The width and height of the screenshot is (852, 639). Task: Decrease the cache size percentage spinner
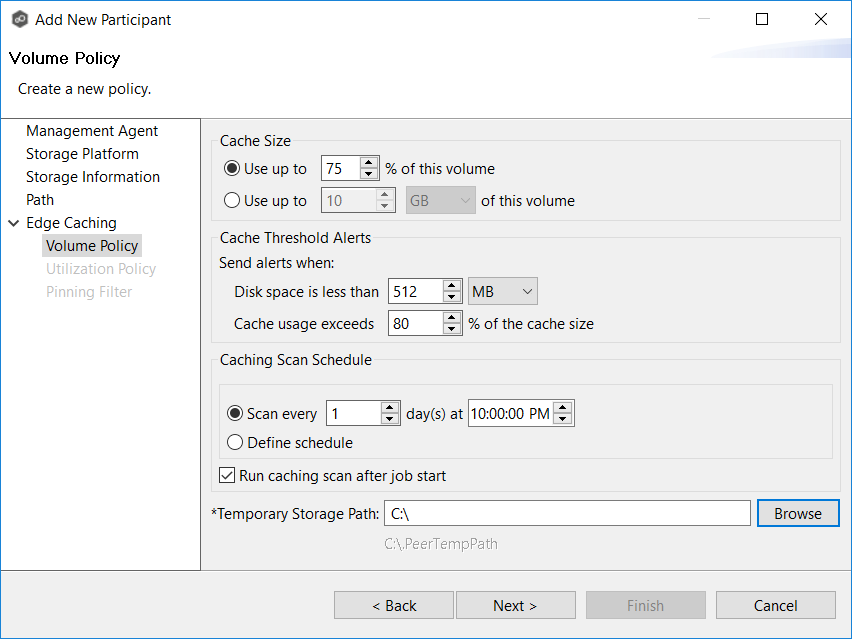368,174
